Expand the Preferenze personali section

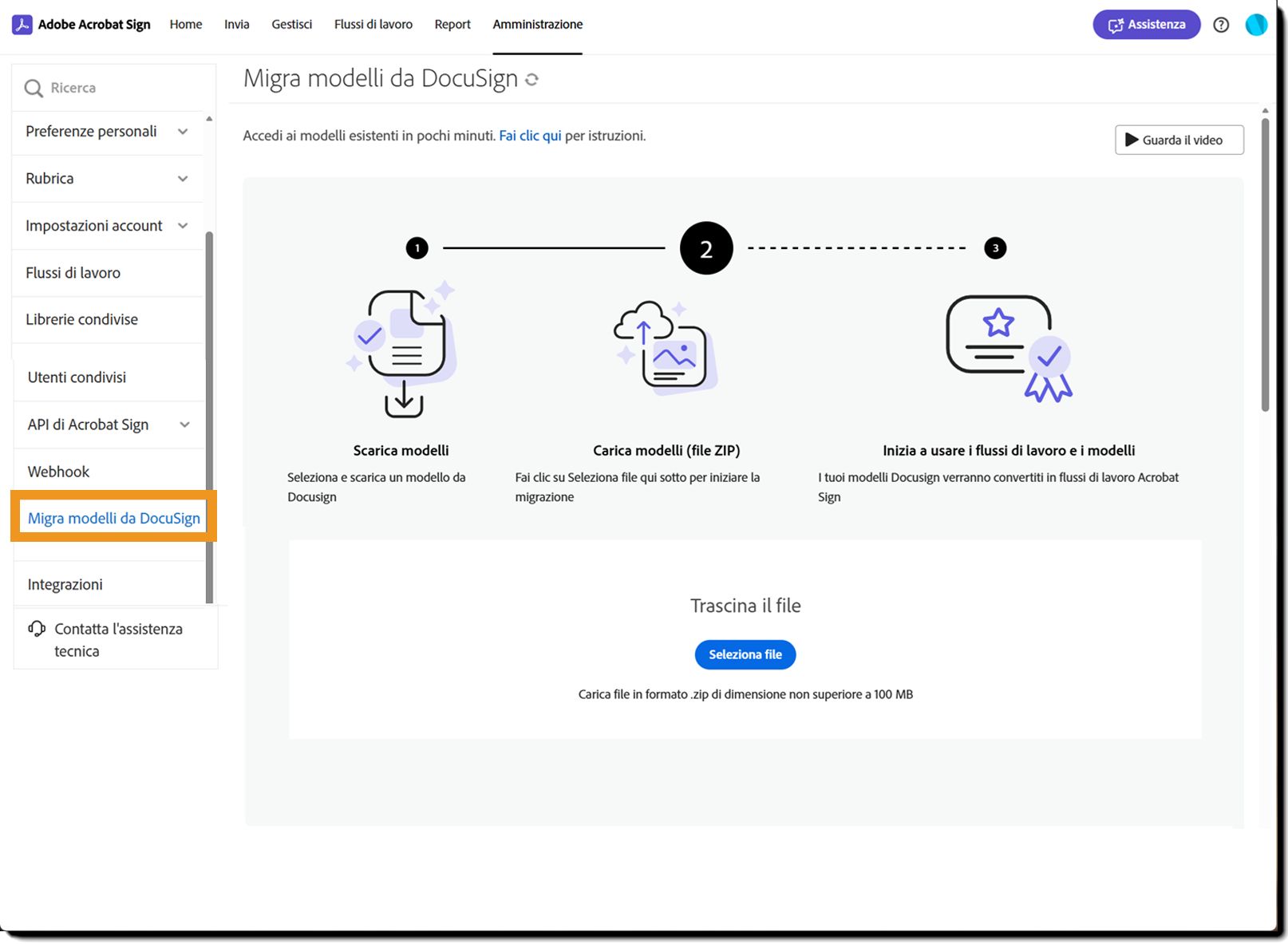tap(183, 132)
